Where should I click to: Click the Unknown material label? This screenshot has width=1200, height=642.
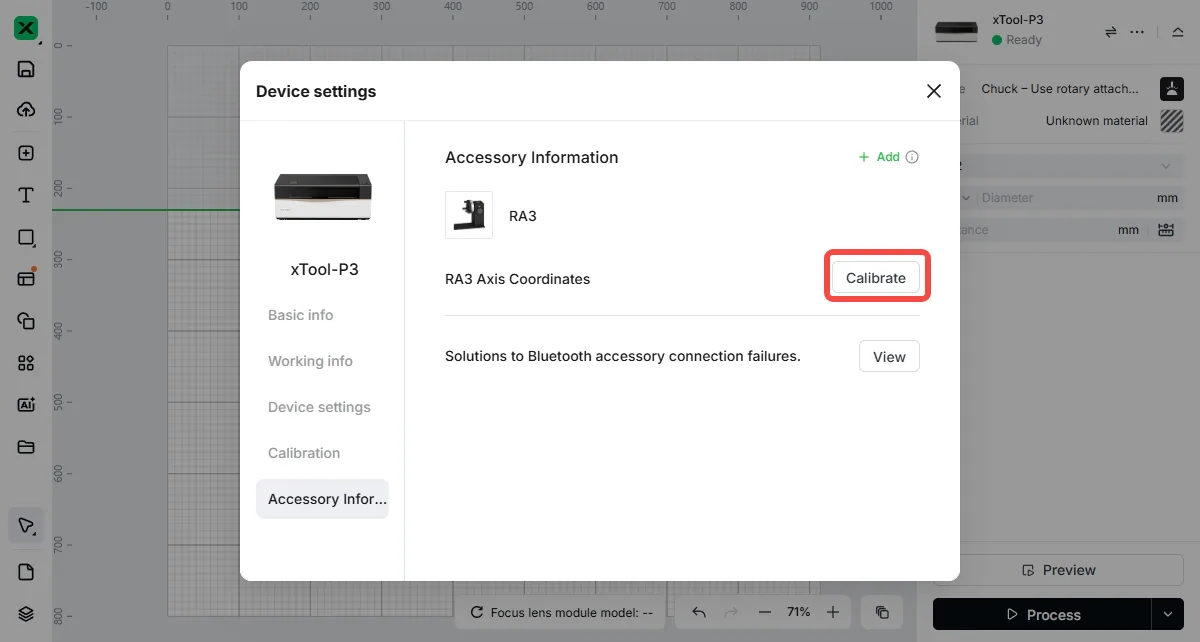1097,121
